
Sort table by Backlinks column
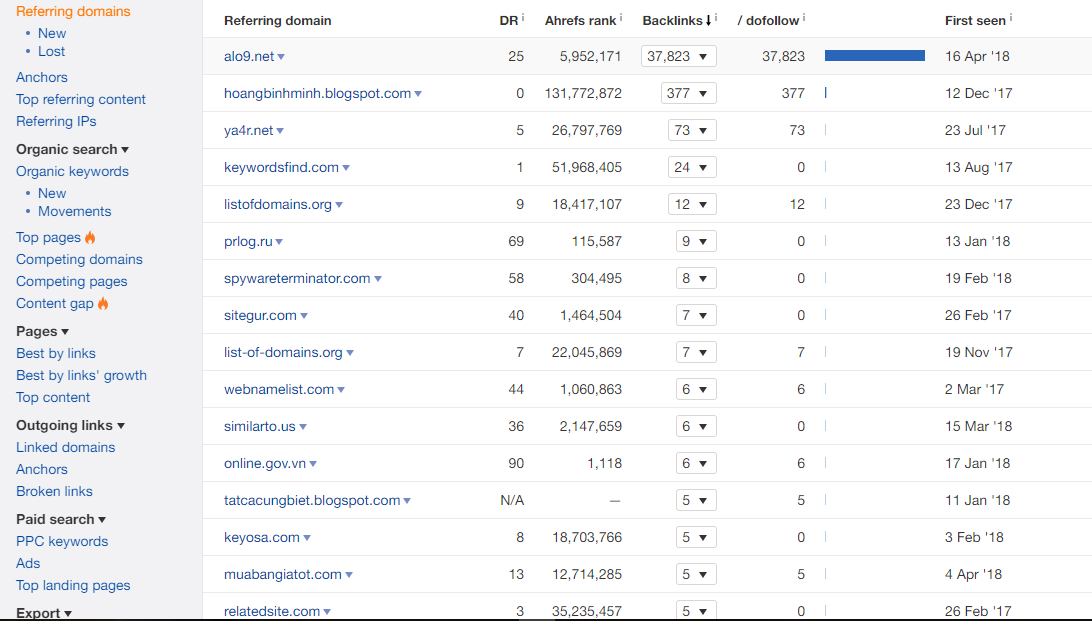pos(677,21)
